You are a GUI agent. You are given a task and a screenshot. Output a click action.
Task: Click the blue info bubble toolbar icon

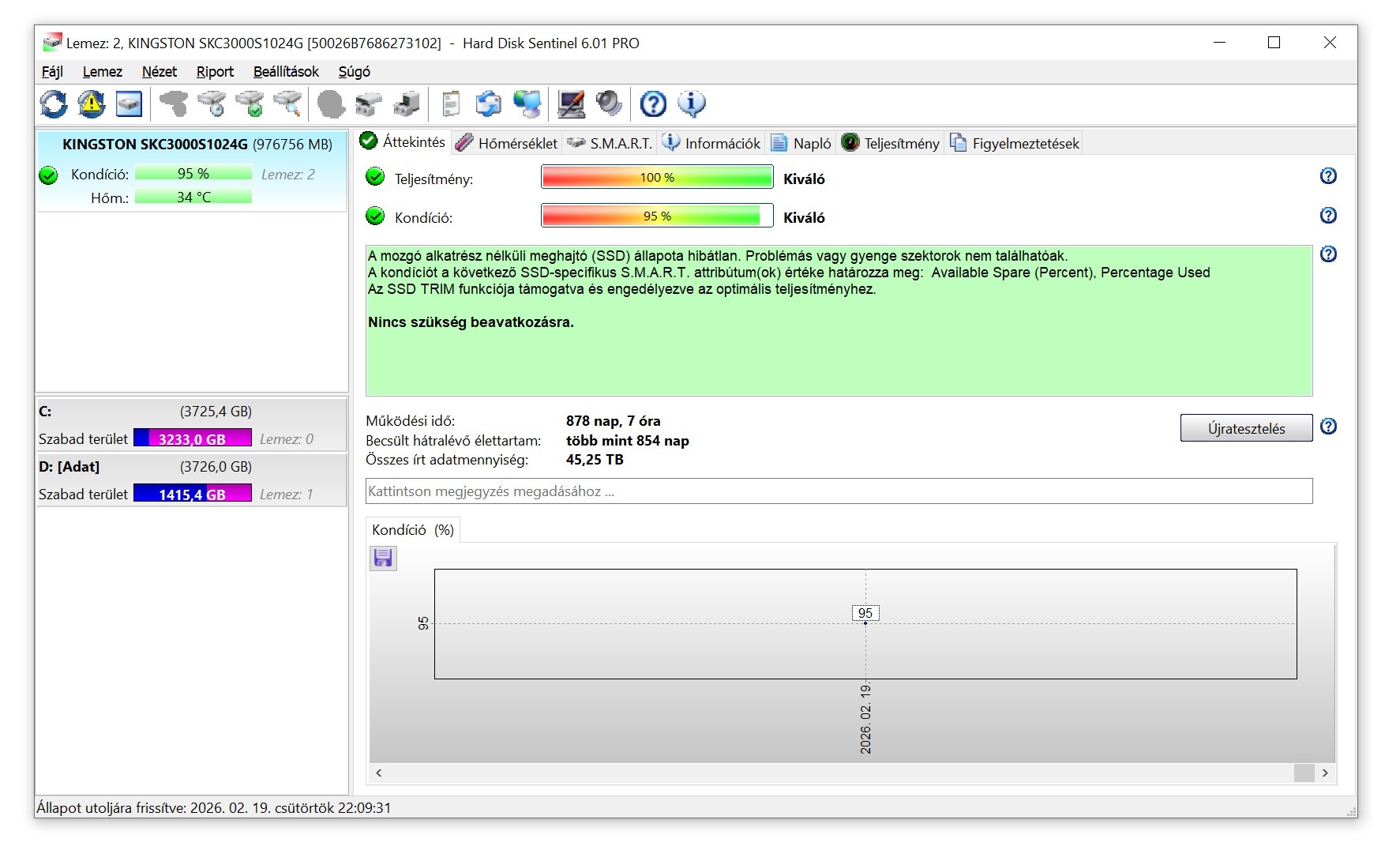tap(692, 103)
